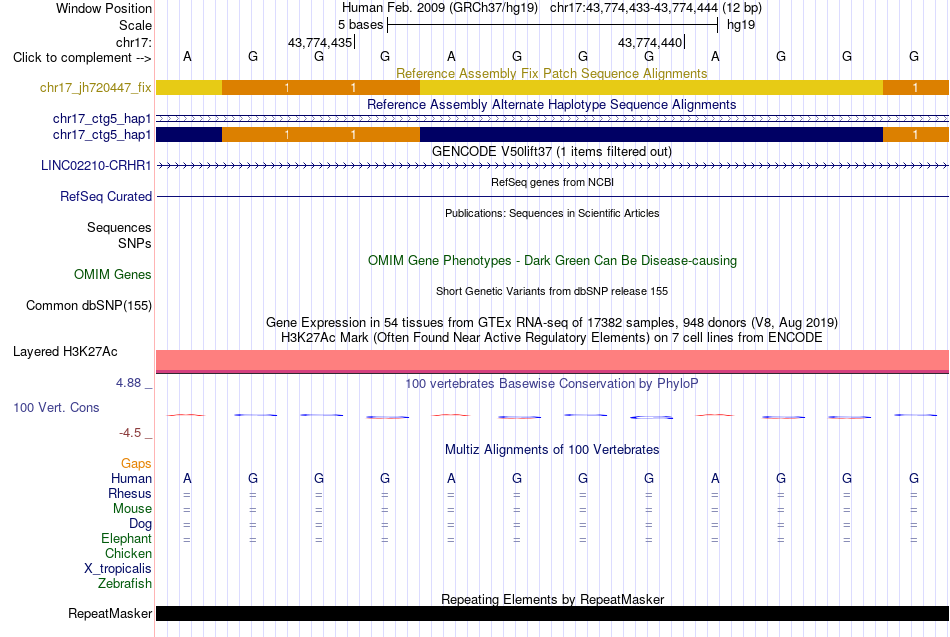
Task: Open the OMIM Gene Phenotypes track title
Action: point(552,261)
